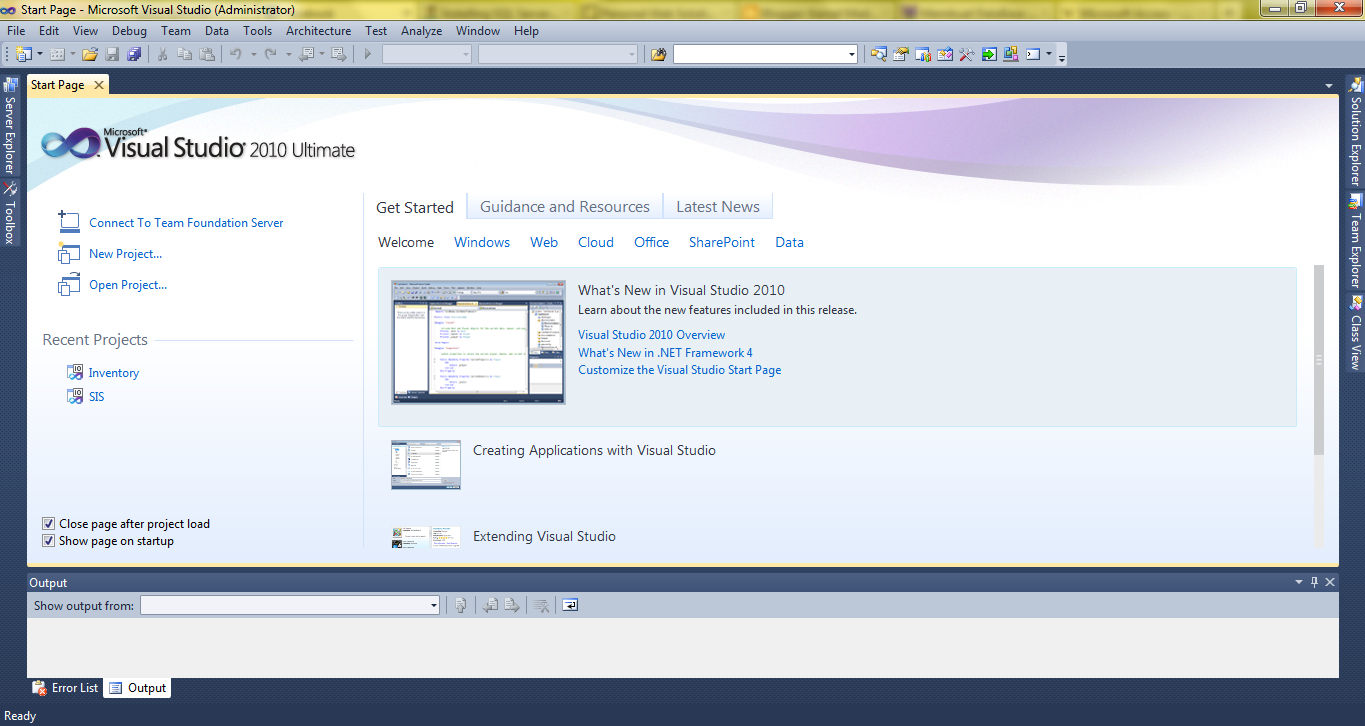Open the Find combo box dropdown
This screenshot has height=726, width=1365.
click(x=851, y=54)
